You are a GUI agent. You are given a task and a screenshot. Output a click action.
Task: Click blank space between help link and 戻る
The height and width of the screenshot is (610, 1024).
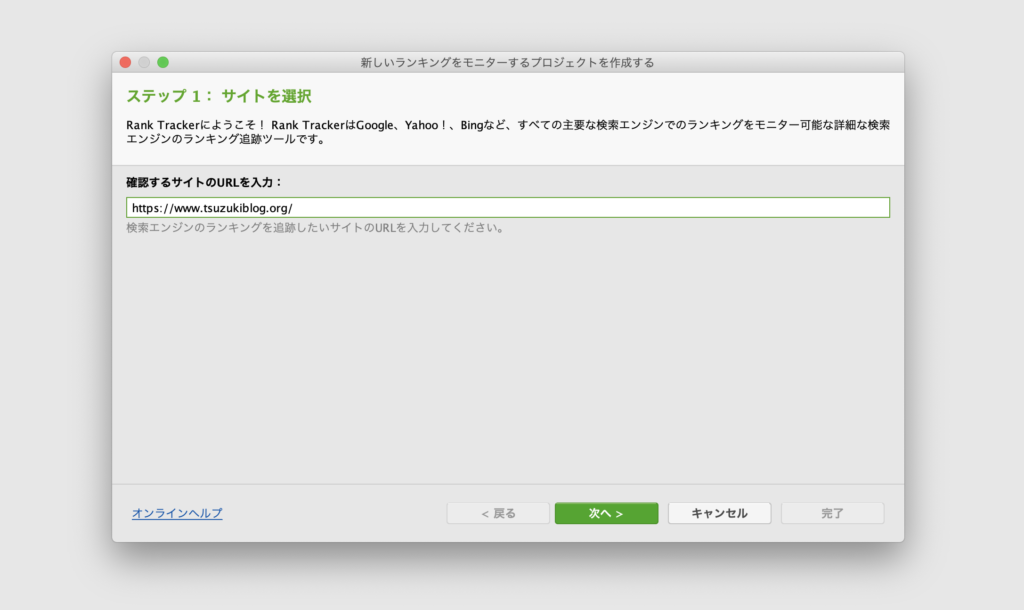[334, 513]
